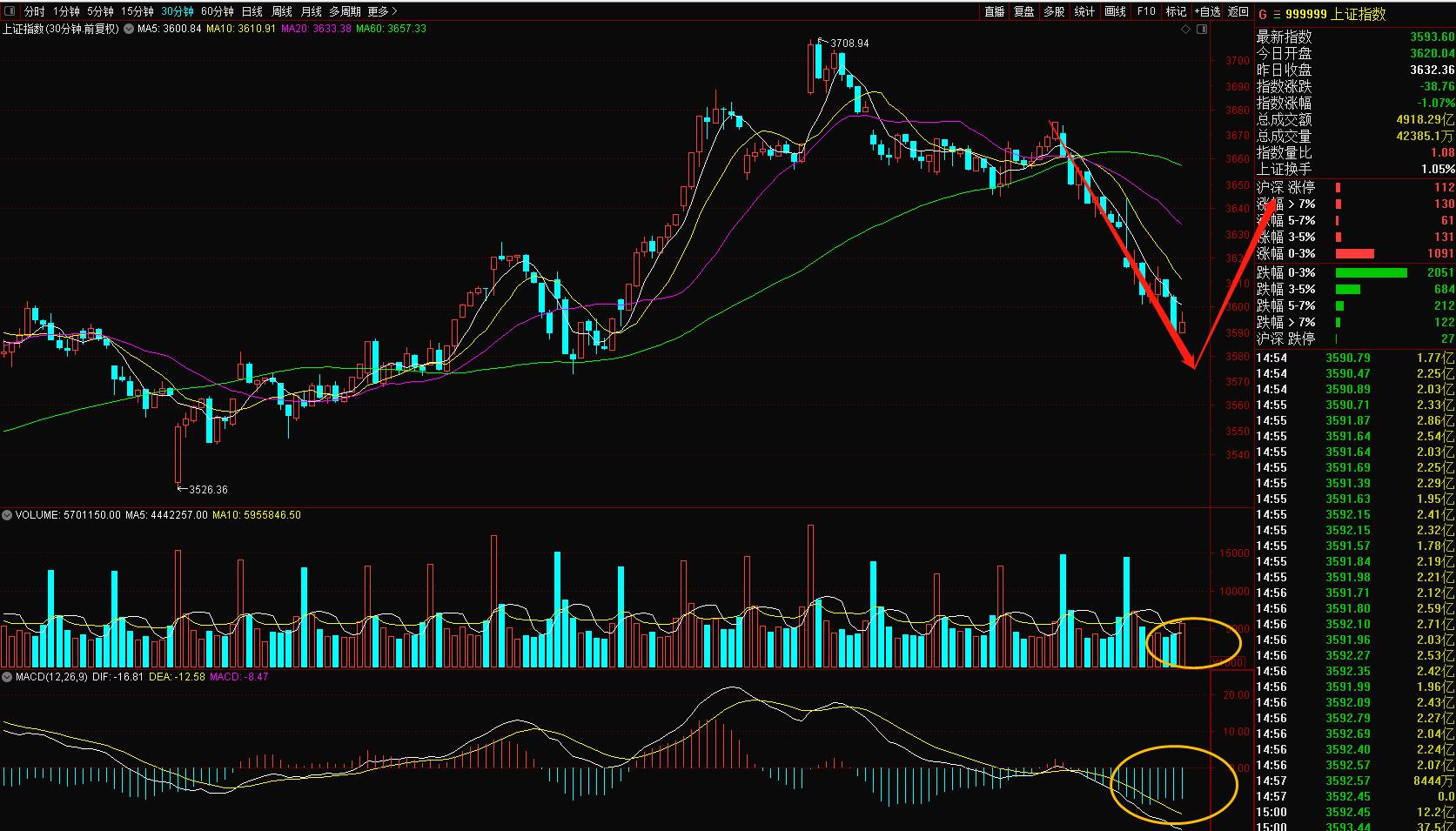Click the 上证指数(30分钟.前复权) chart title
This screenshot has height=831, width=1456.
(61, 29)
